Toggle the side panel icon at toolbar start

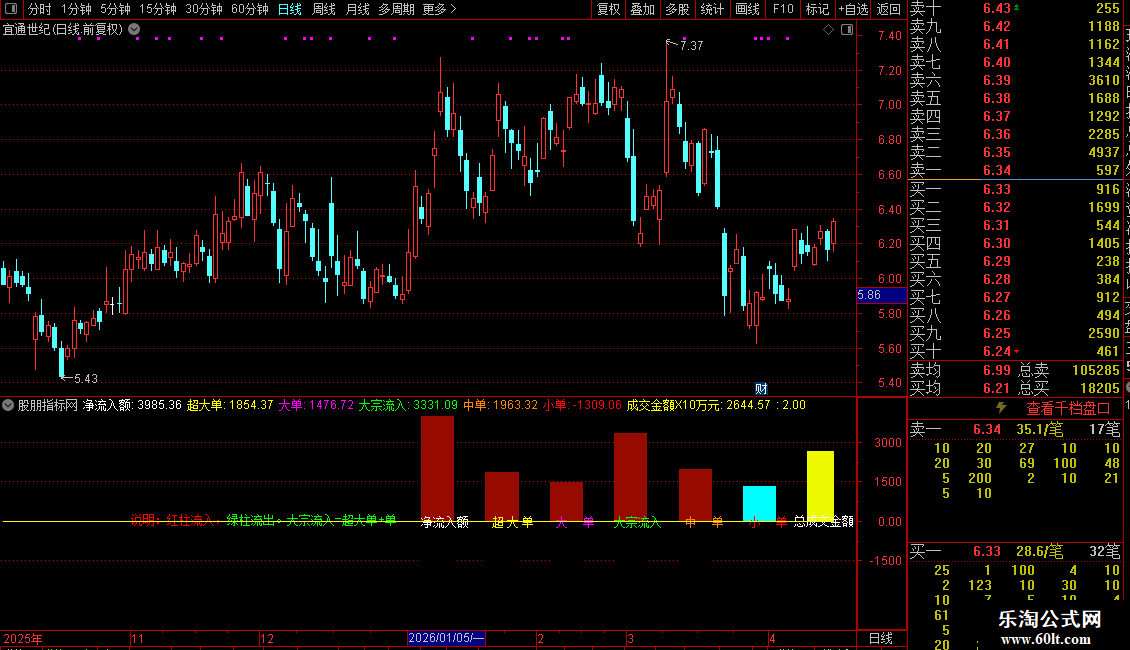pos(11,9)
